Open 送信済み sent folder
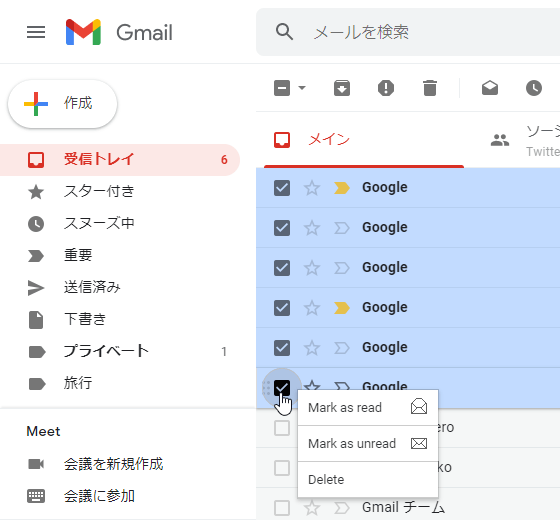The height and width of the screenshot is (520, 560). (x=120, y=288)
